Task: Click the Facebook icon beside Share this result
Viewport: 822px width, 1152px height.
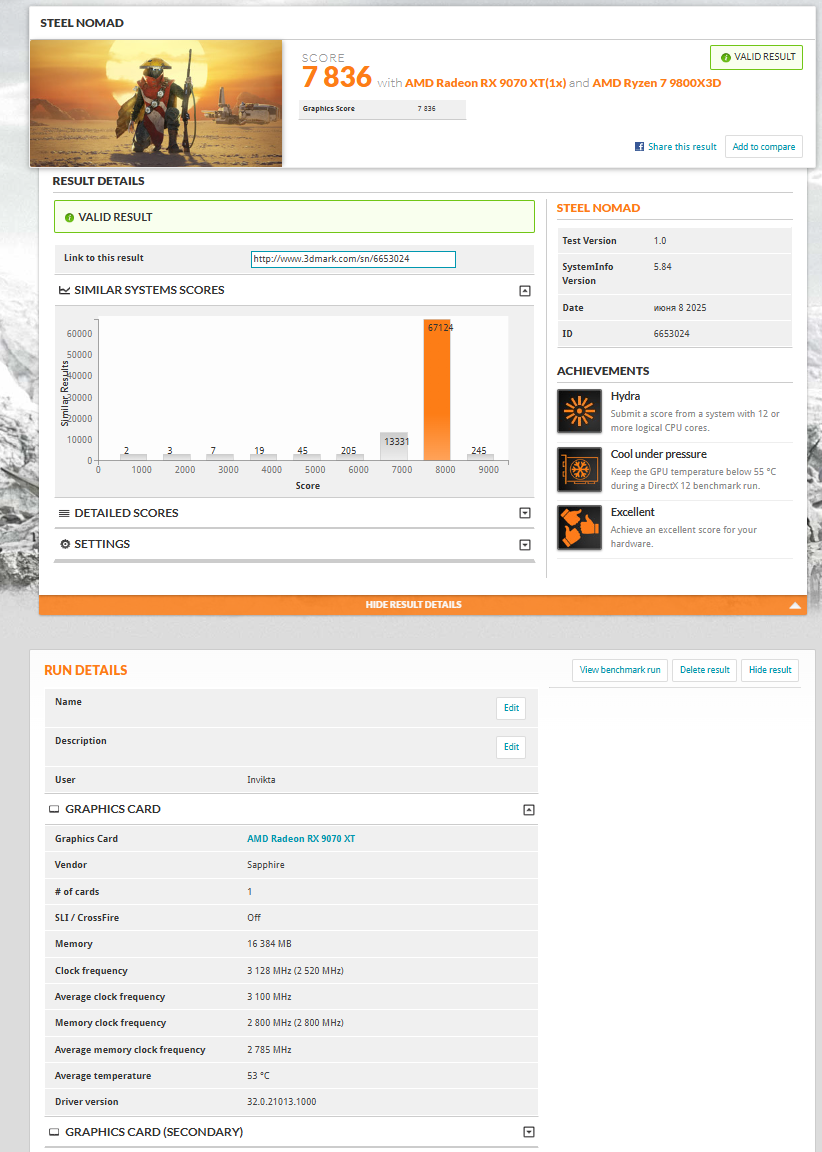Action: click(x=639, y=147)
